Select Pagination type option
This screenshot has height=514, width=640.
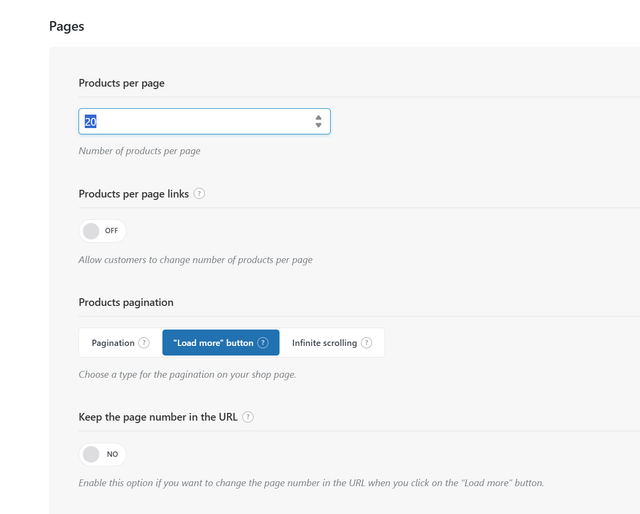(x=120, y=343)
